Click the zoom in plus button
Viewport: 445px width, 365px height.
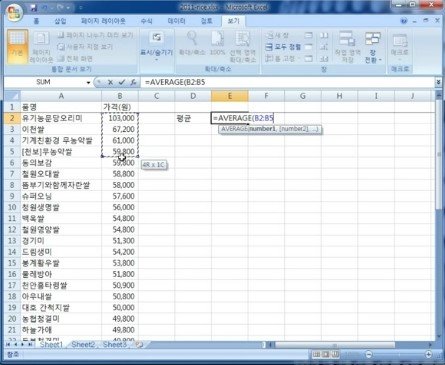[429, 354]
